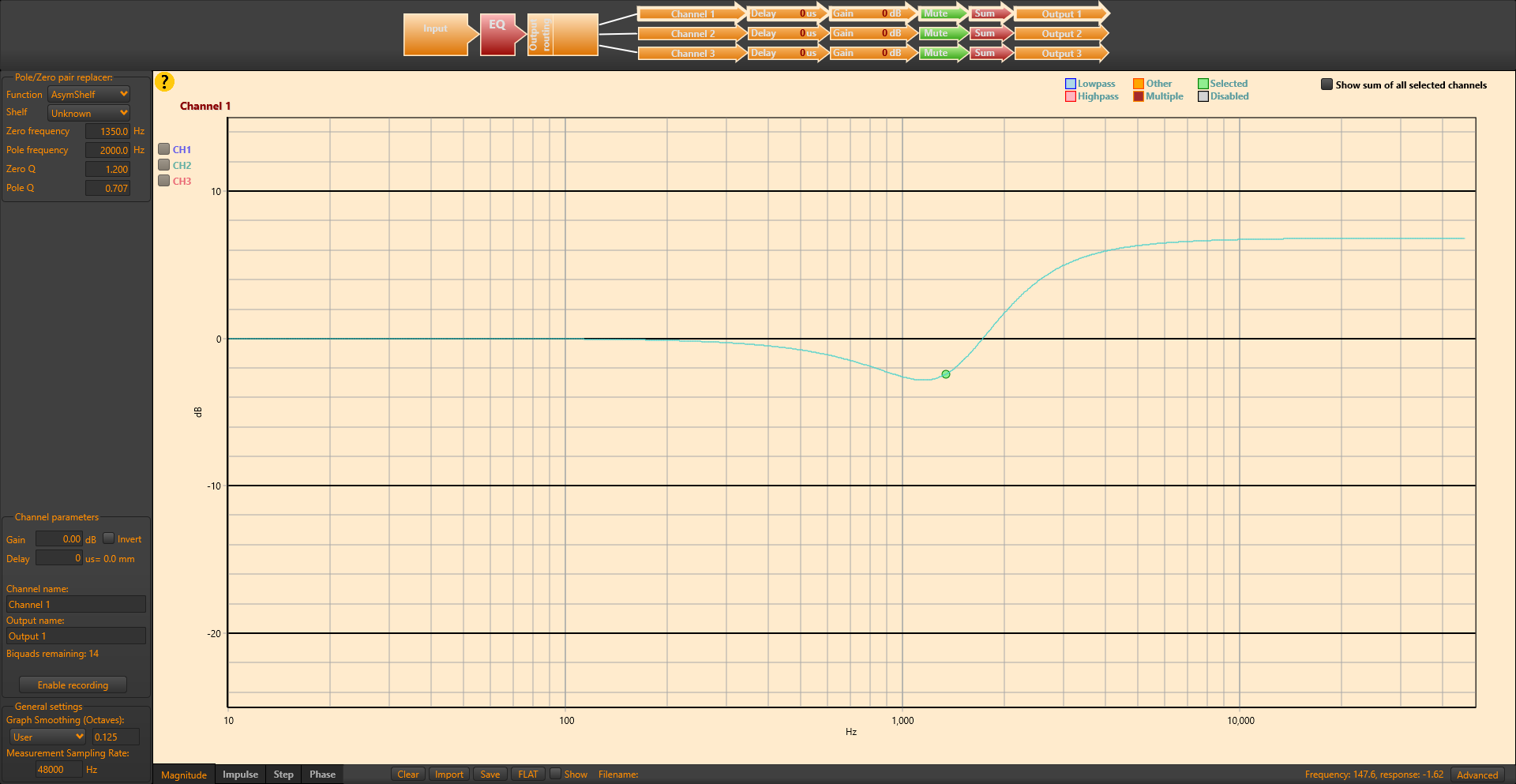Screen dimensions: 1516x784
Task: Enable Show sum of all selected channels
Action: coord(1327,84)
